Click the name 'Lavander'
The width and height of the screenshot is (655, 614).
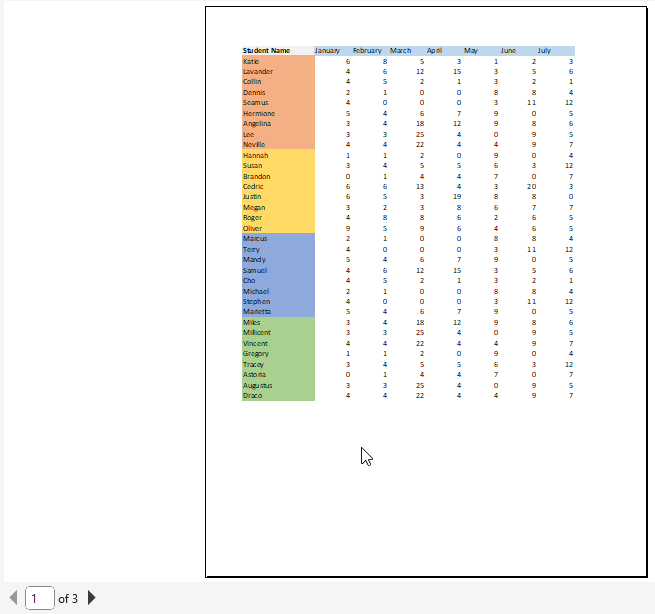click(x=258, y=71)
